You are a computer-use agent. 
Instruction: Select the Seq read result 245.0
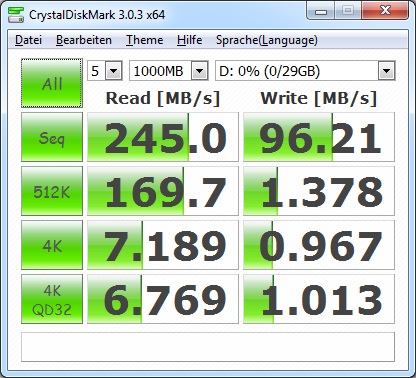click(163, 137)
